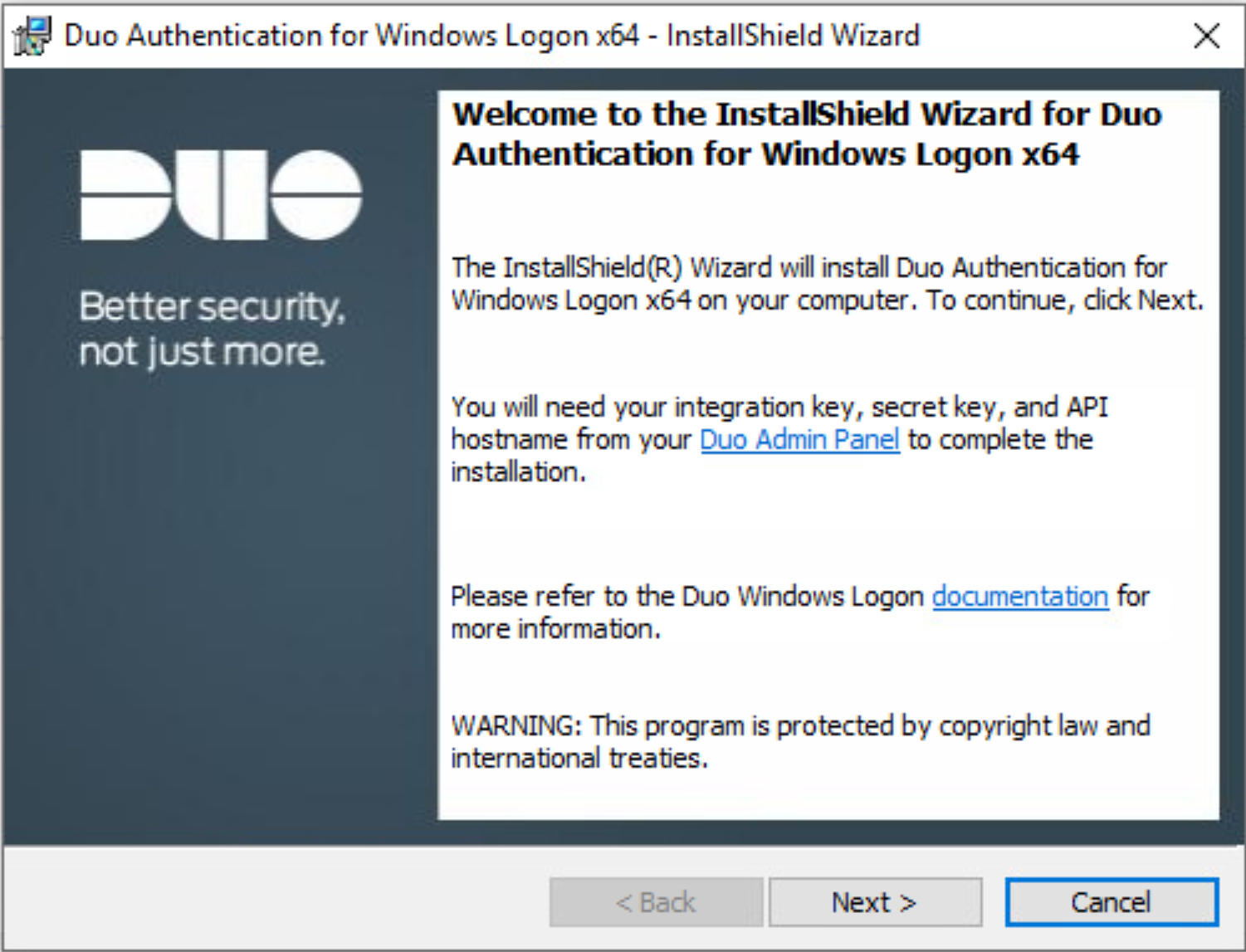Click the disabled < Back button
The height and width of the screenshot is (952, 1246).
click(x=656, y=902)
